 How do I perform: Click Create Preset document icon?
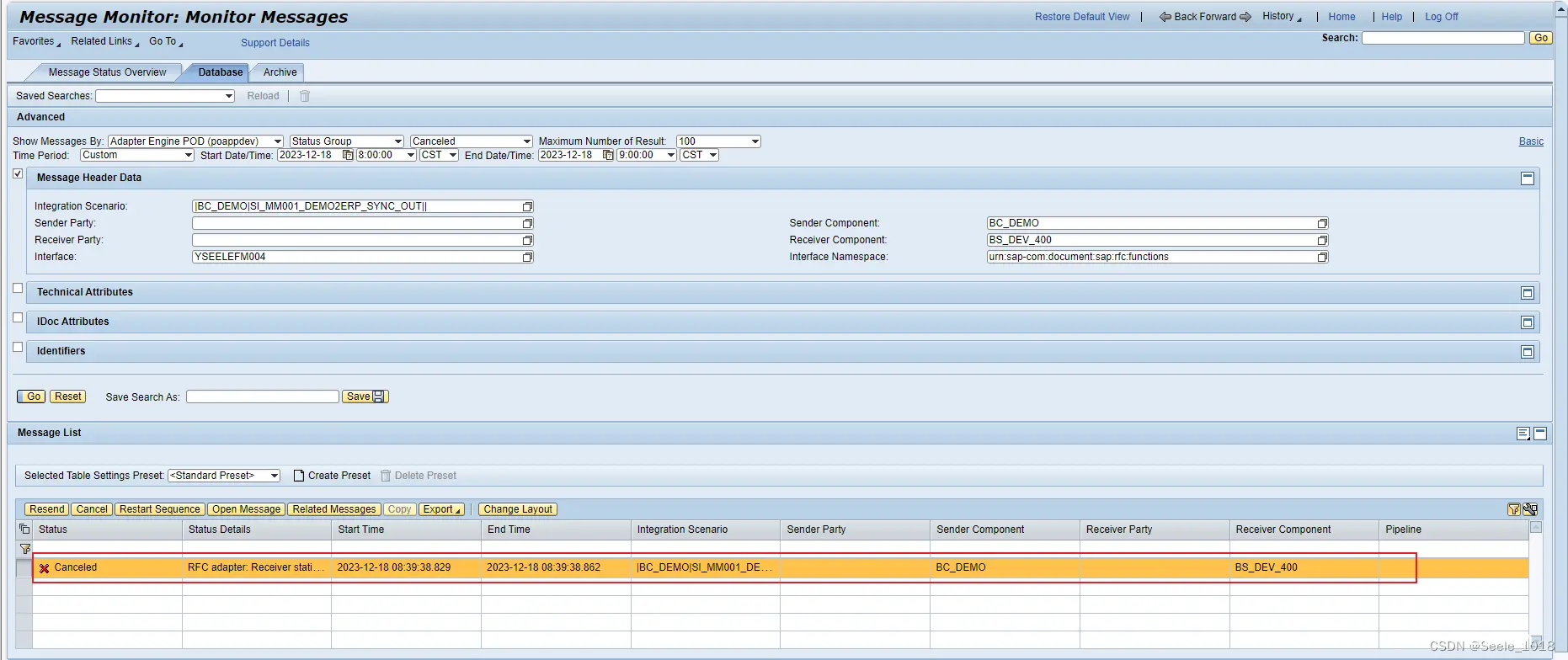point(299,476)
